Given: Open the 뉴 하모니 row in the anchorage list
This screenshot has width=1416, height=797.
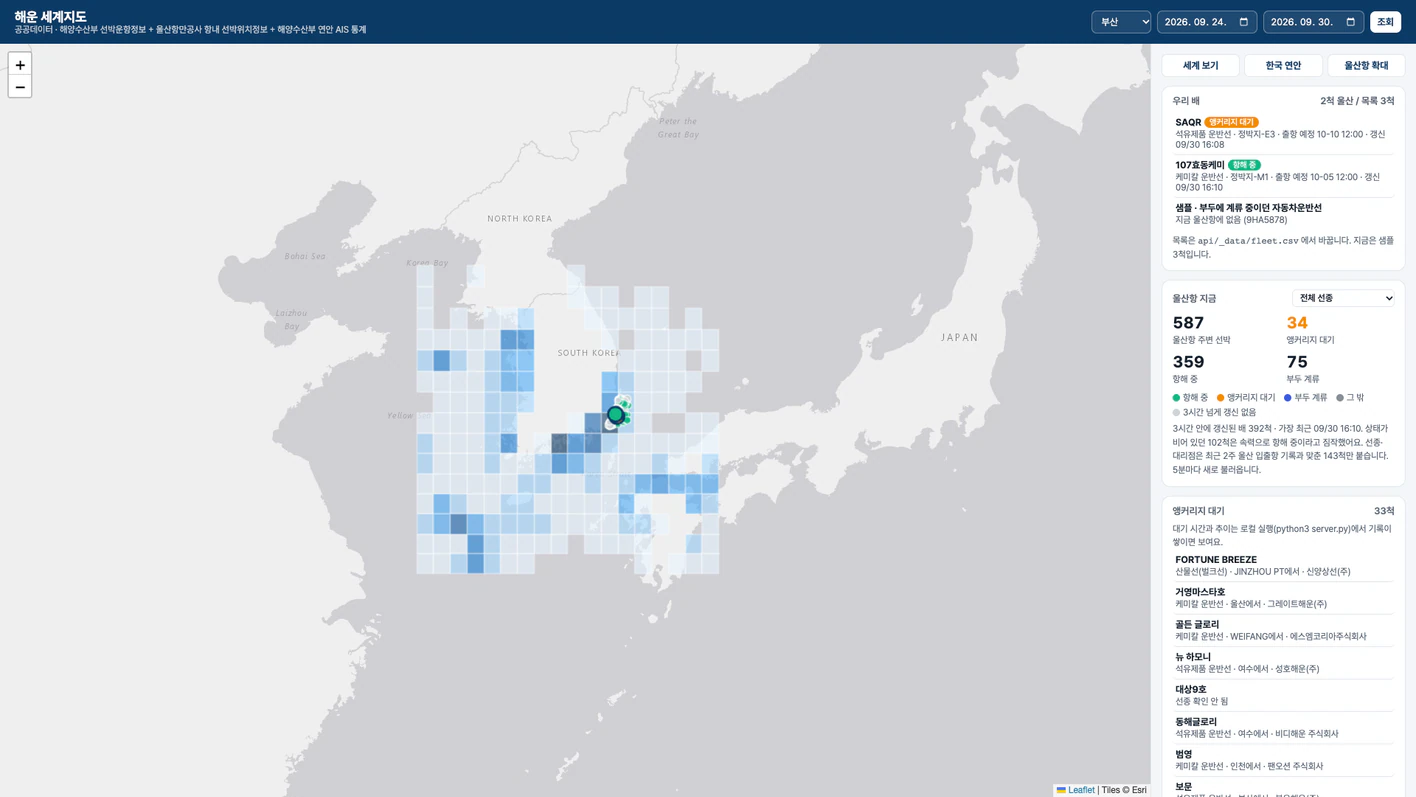Looking at the screenshot, I should 1283,663.
